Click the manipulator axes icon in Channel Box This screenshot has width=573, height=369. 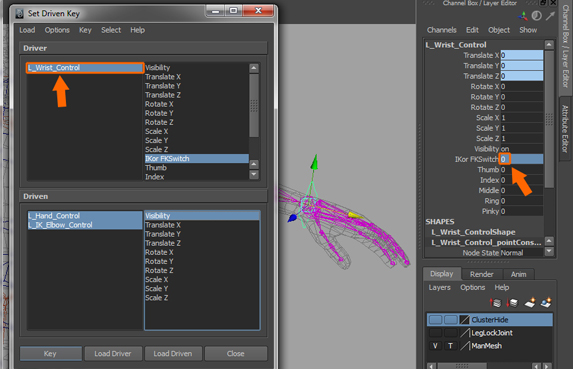tap(523, 16)
